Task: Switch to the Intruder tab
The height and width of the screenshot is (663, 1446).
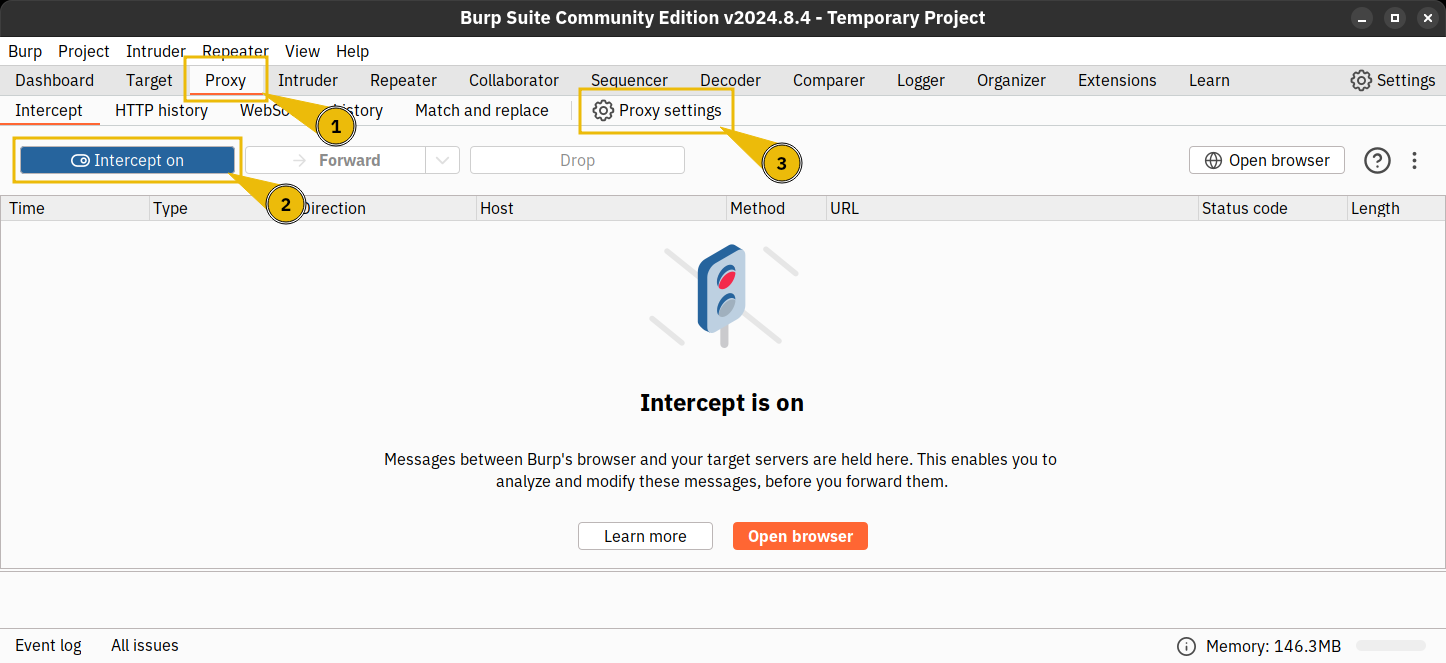Action: click(308, 80)
